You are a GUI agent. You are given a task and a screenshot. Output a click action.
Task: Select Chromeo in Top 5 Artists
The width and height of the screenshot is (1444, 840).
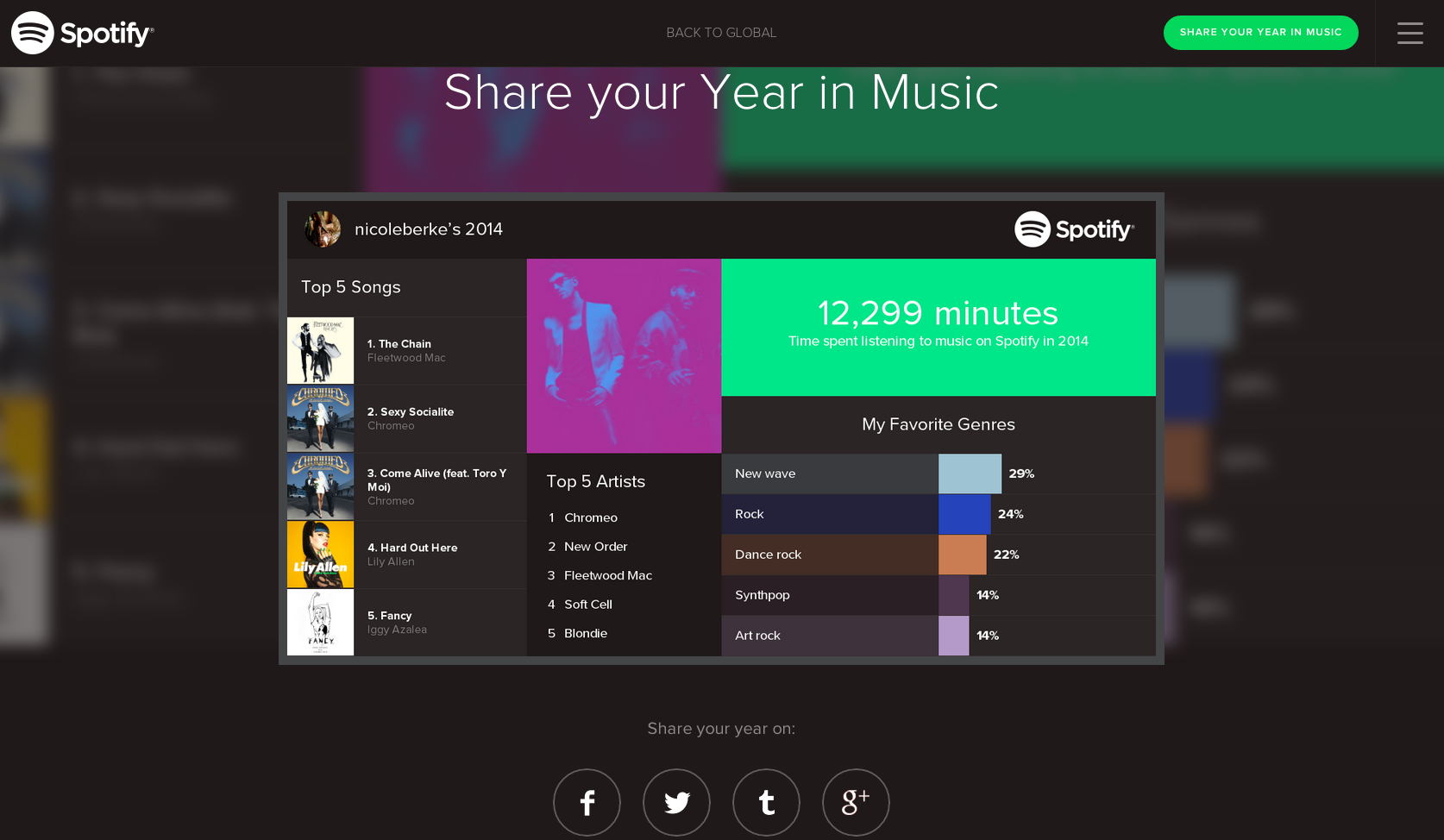[591, 517]
